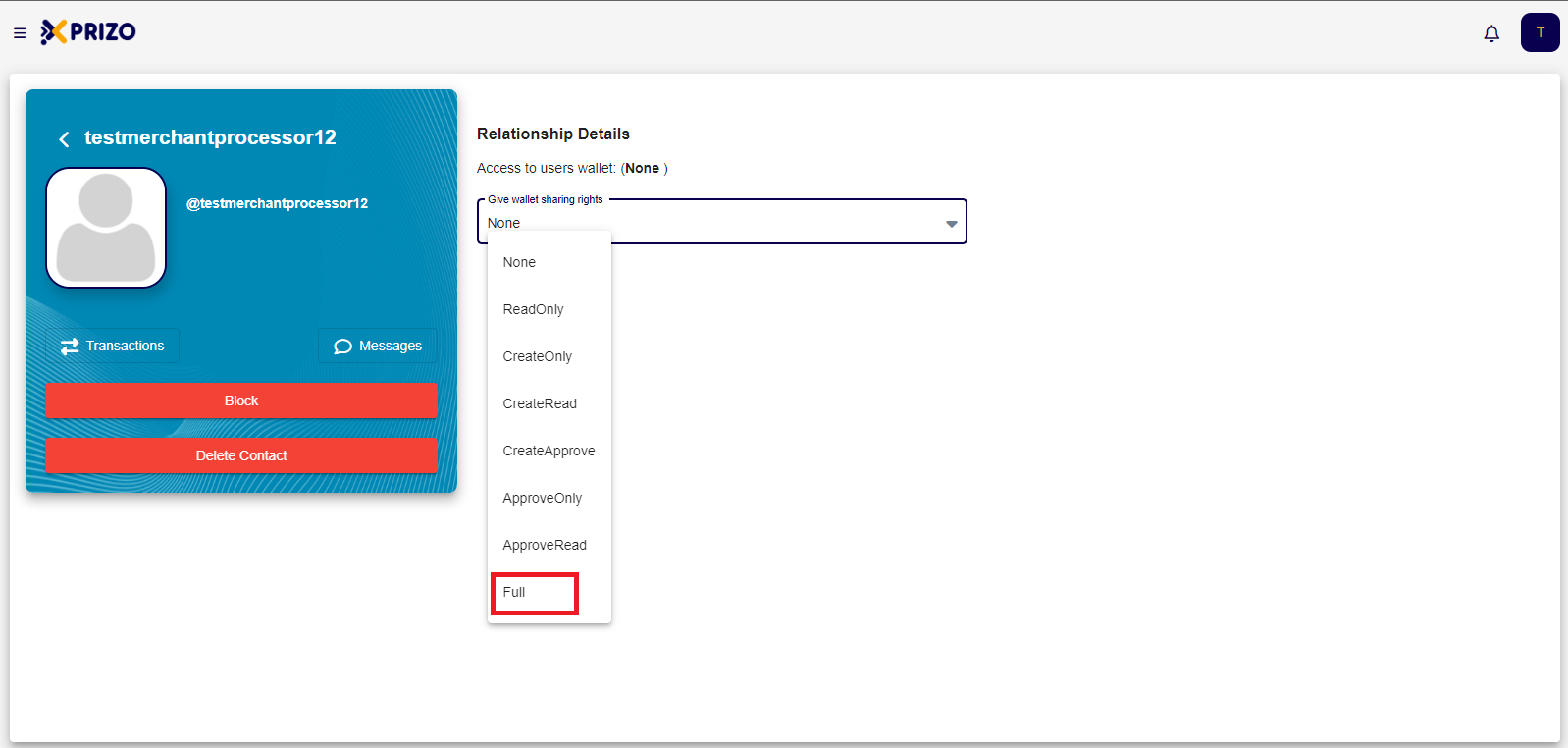Pick the CreateApprove option
The image size is (1568, 748).
[549, 451]
